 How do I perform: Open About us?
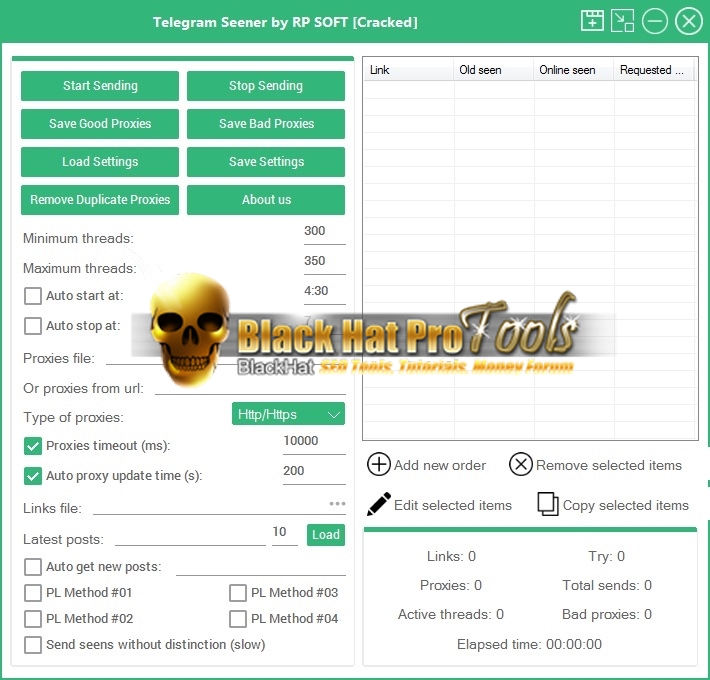[266, 200]
